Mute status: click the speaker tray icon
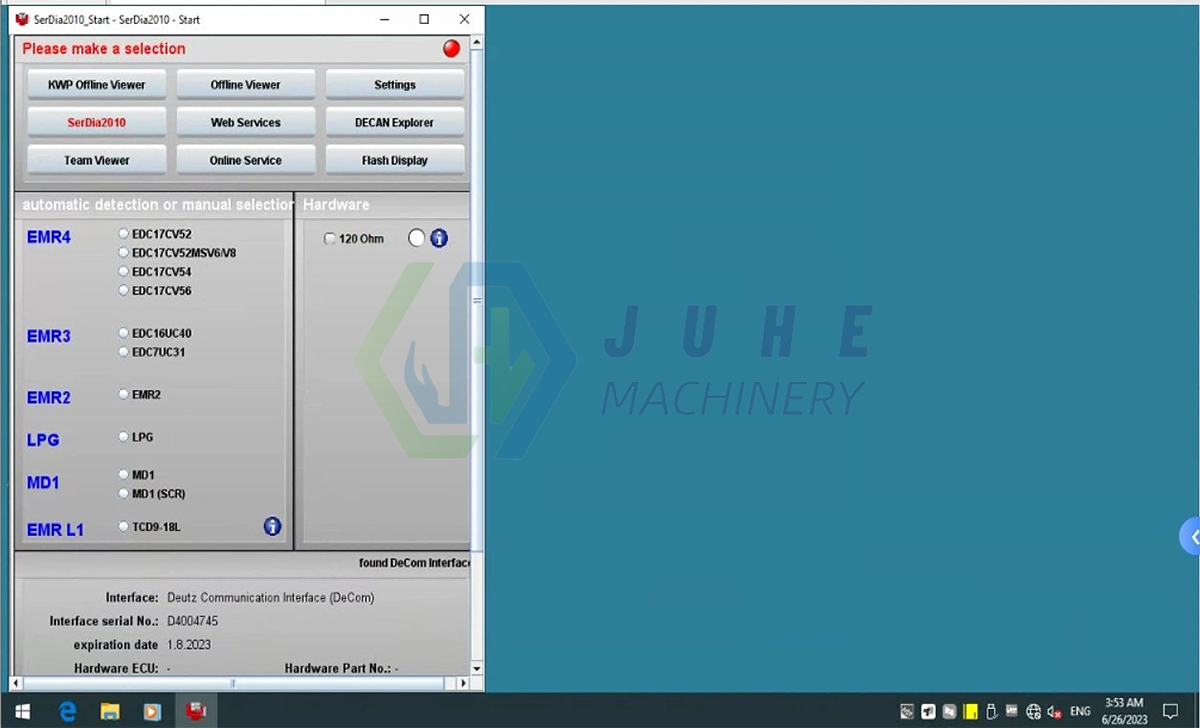 tap(1054, 711)
